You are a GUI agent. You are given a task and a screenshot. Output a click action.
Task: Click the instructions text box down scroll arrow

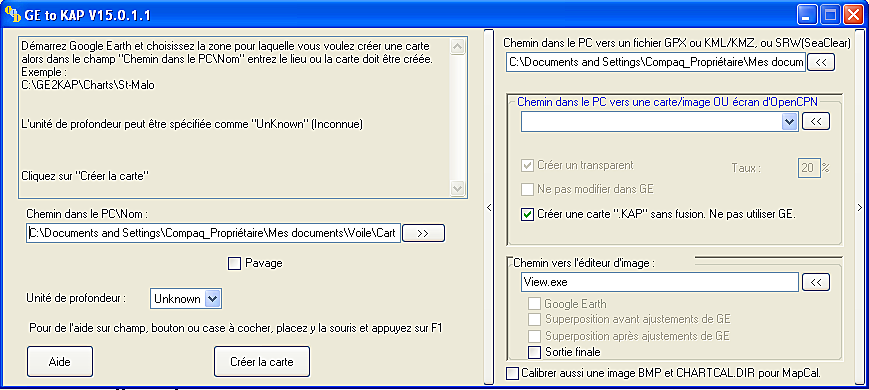tap(458, 188)
